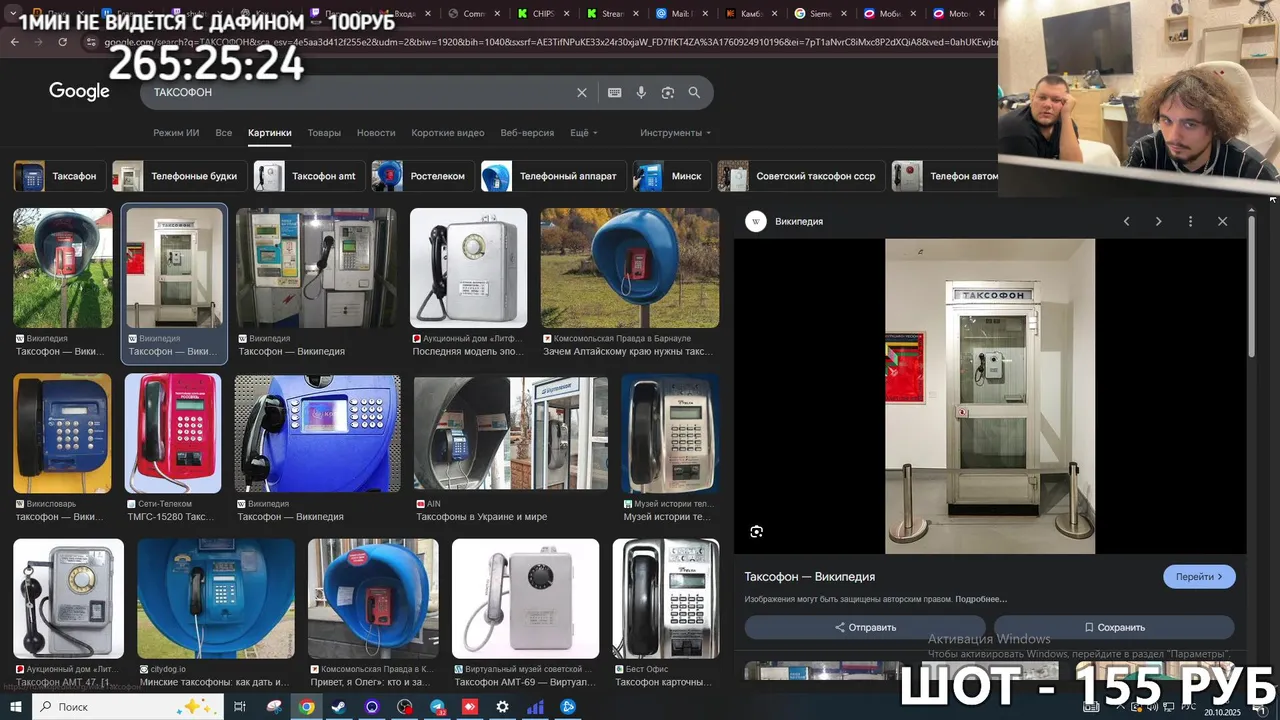Screen dimensions: 1280x720
Task: Open the Минские таксофоны citydog.io thumbnail
Action: click(x=216, y=598)
